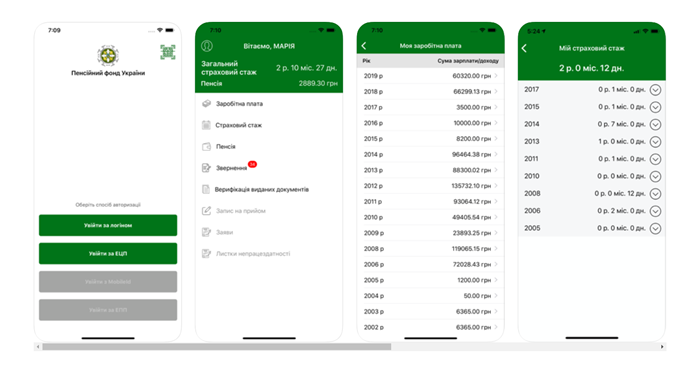Image resolution: width=688 pixels, height=365 pixels.
Task: Select the 8200.00 грн salary for 2015
Action: (x=473, y=139)
